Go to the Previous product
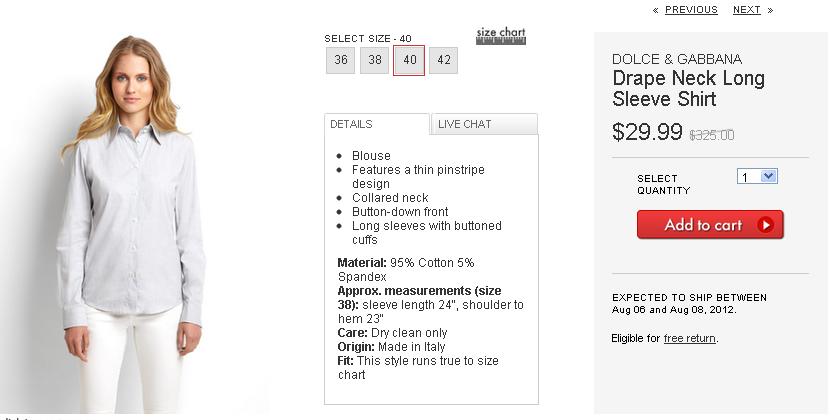The height and width of the screenshot is (420, 831). pos(691,10)
